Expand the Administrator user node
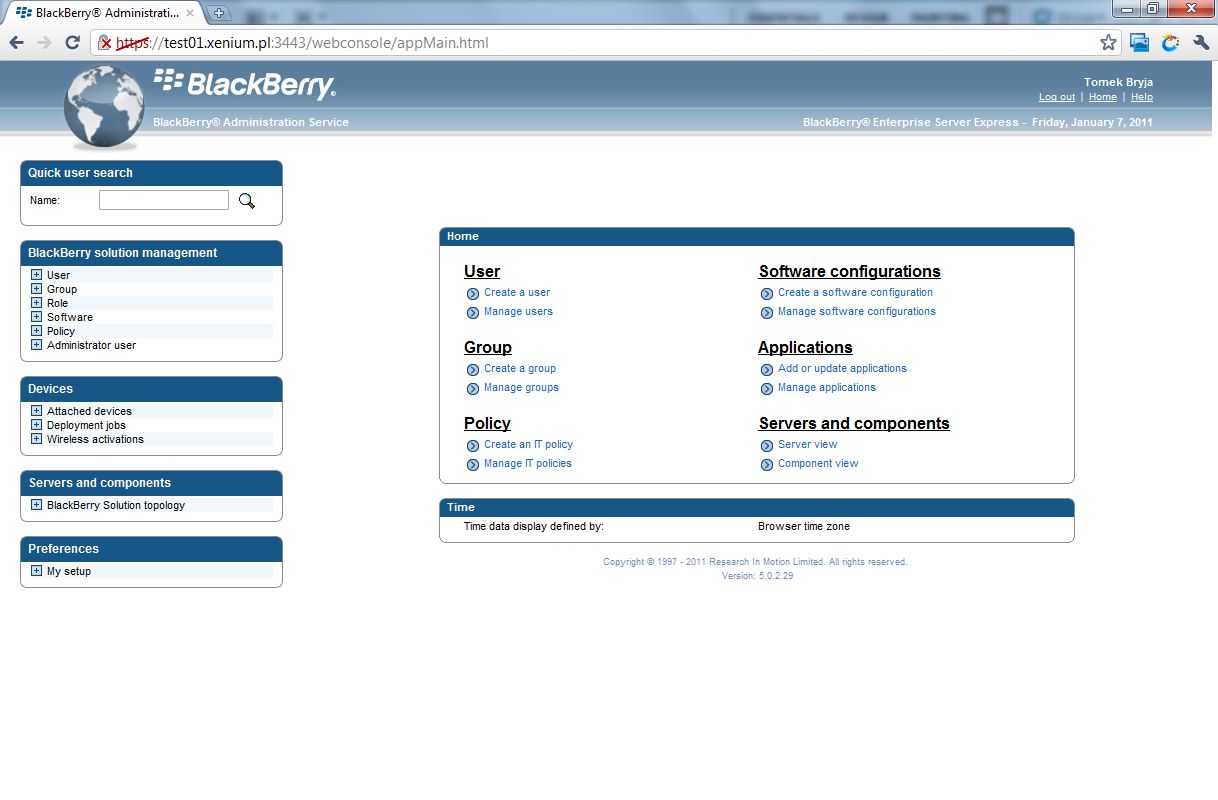 click(x=36, y=345)
